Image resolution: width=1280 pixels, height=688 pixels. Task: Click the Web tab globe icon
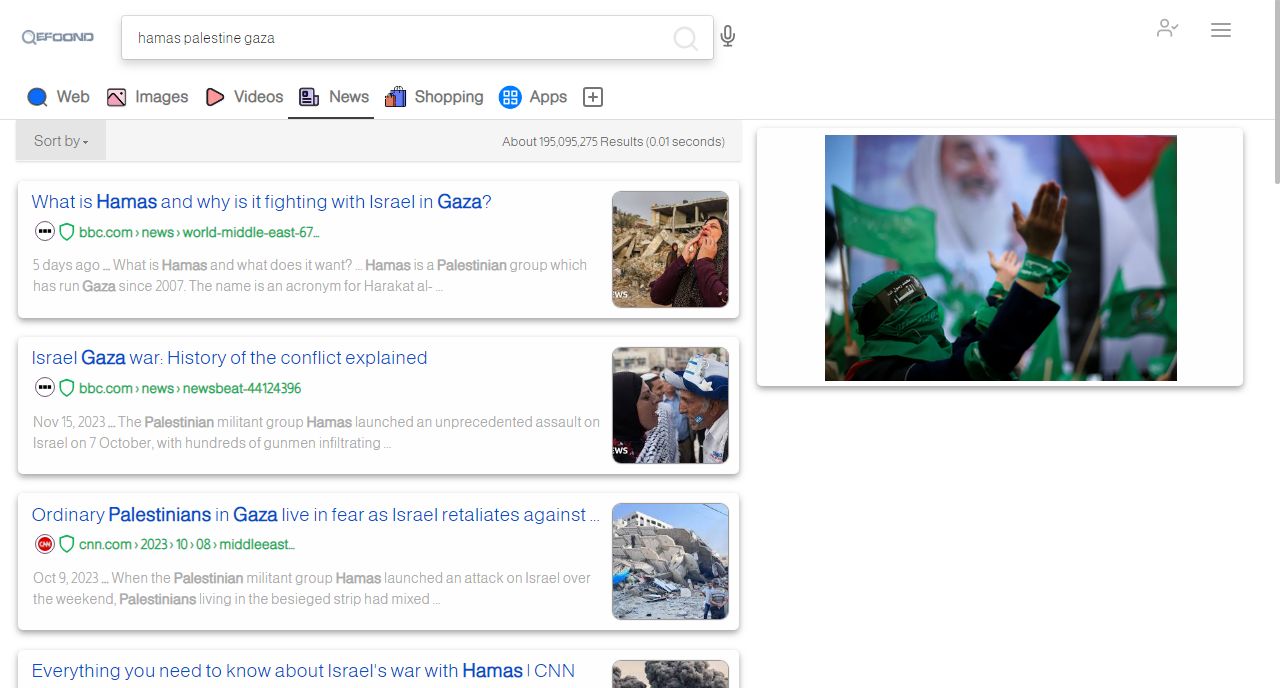(x=37, y=97)
